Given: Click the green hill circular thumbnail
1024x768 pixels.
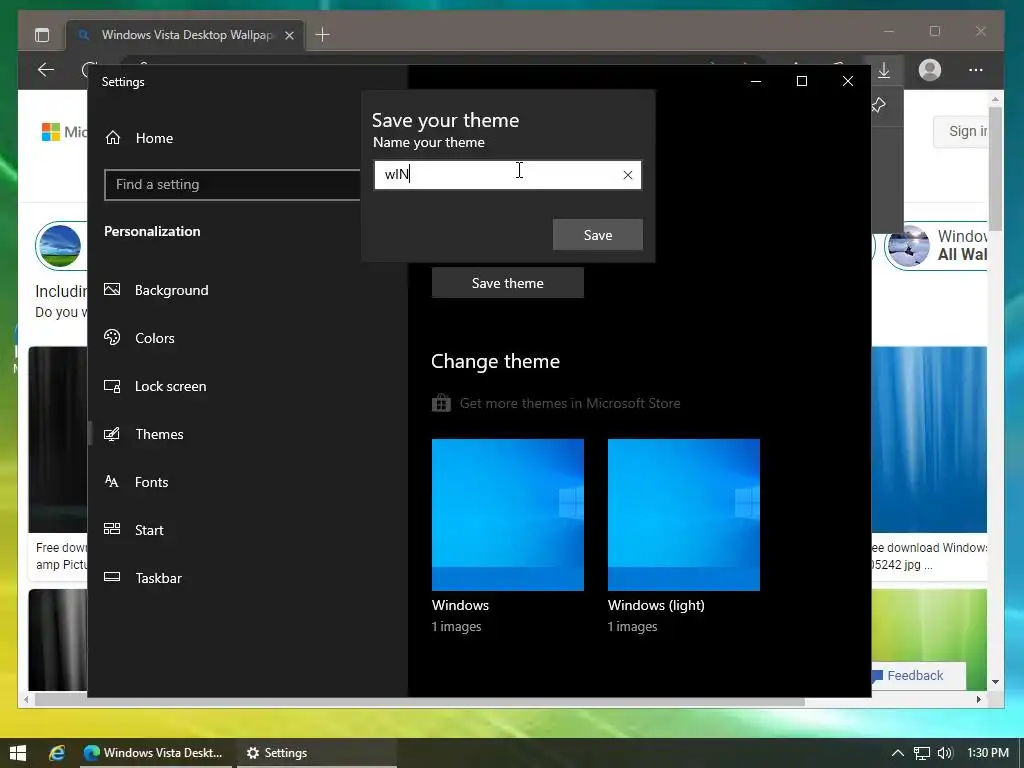Looking at the screenshot, I should 60,246.
